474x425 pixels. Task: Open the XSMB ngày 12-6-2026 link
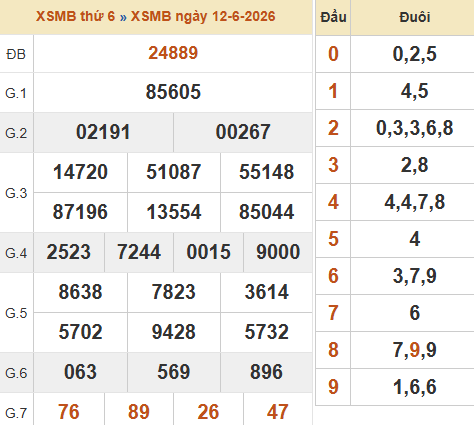coord(203,16)
